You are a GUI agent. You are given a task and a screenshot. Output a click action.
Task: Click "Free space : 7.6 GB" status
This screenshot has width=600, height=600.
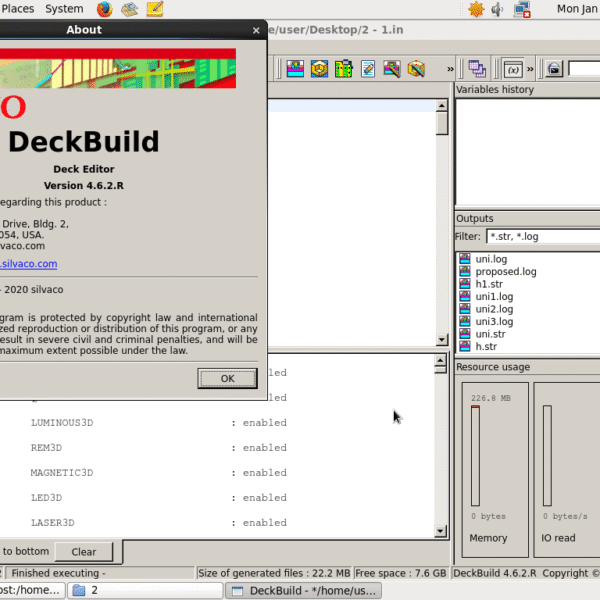click(x=401, y=573)
